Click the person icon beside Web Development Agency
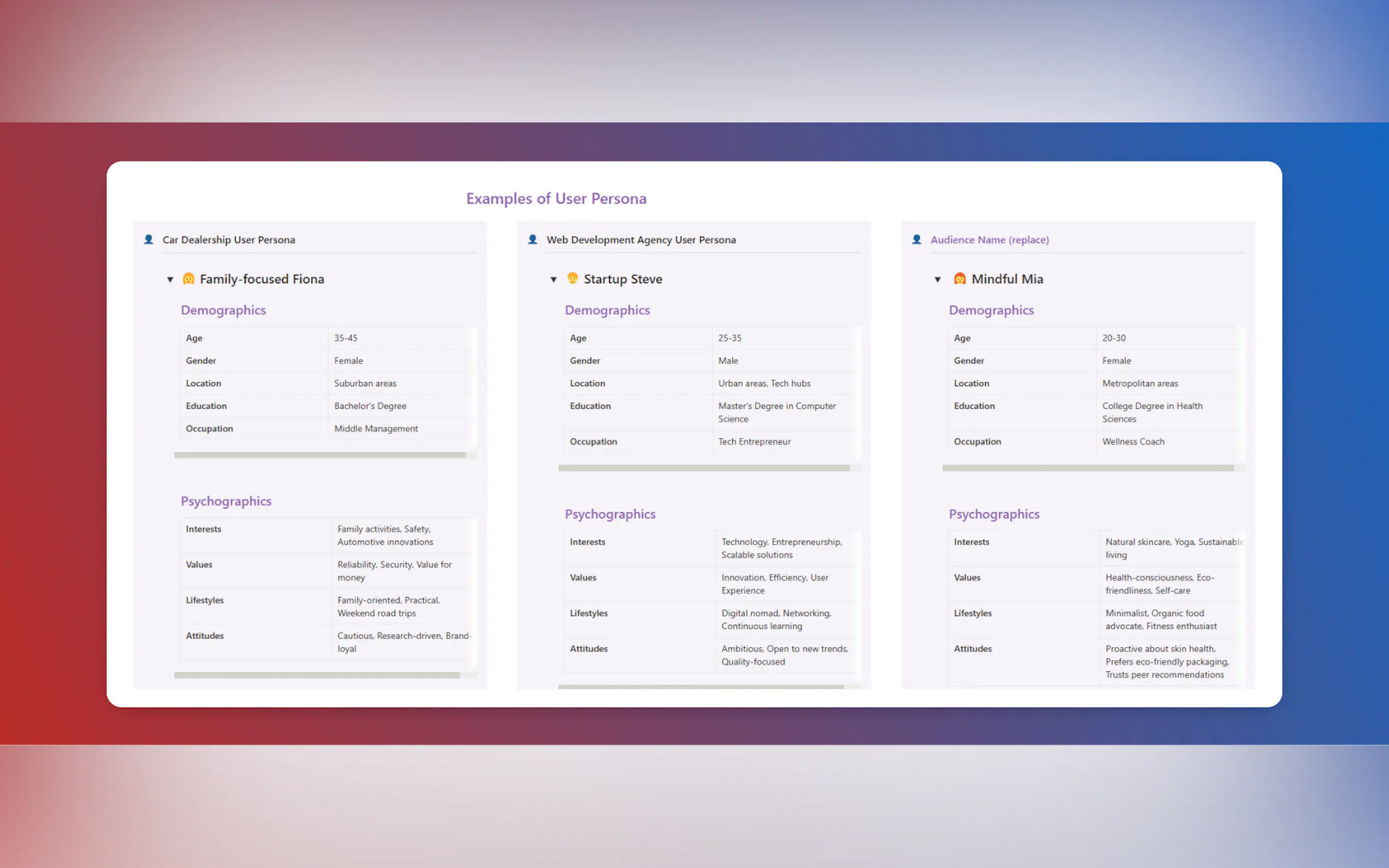1389x868 pixels. point(532,239)
